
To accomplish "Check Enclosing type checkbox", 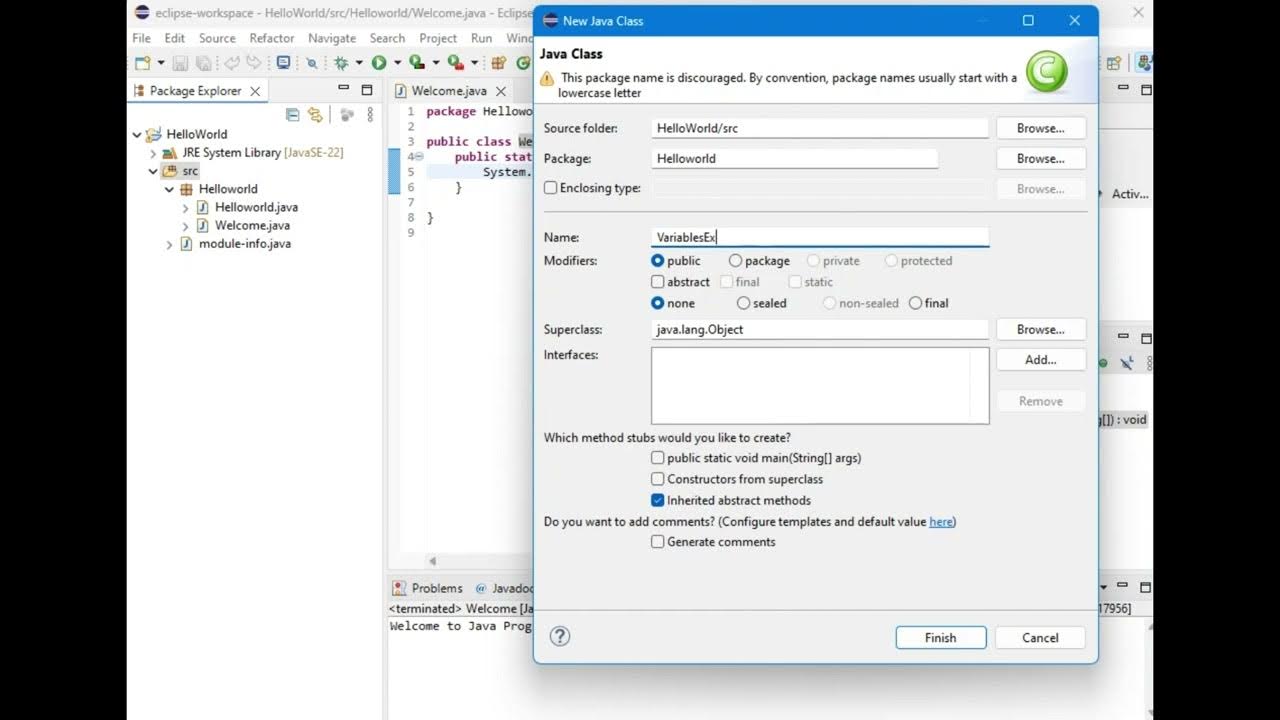I will coord(550,188).
